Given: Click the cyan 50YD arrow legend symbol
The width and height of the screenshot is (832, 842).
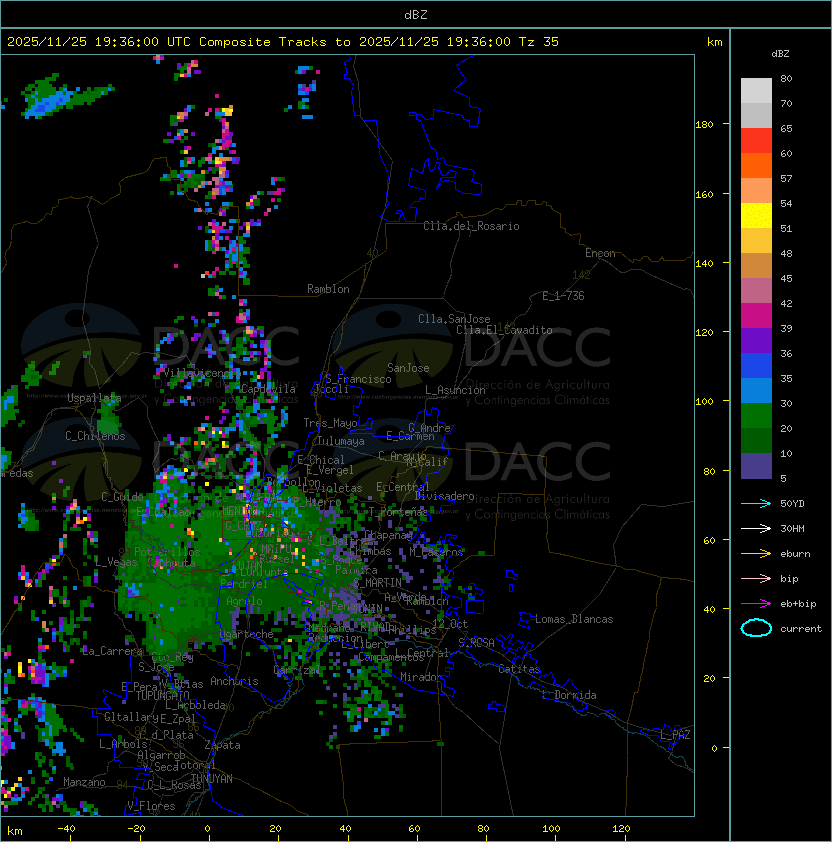Looking at the screenshot, I should (x=756, y=504).
